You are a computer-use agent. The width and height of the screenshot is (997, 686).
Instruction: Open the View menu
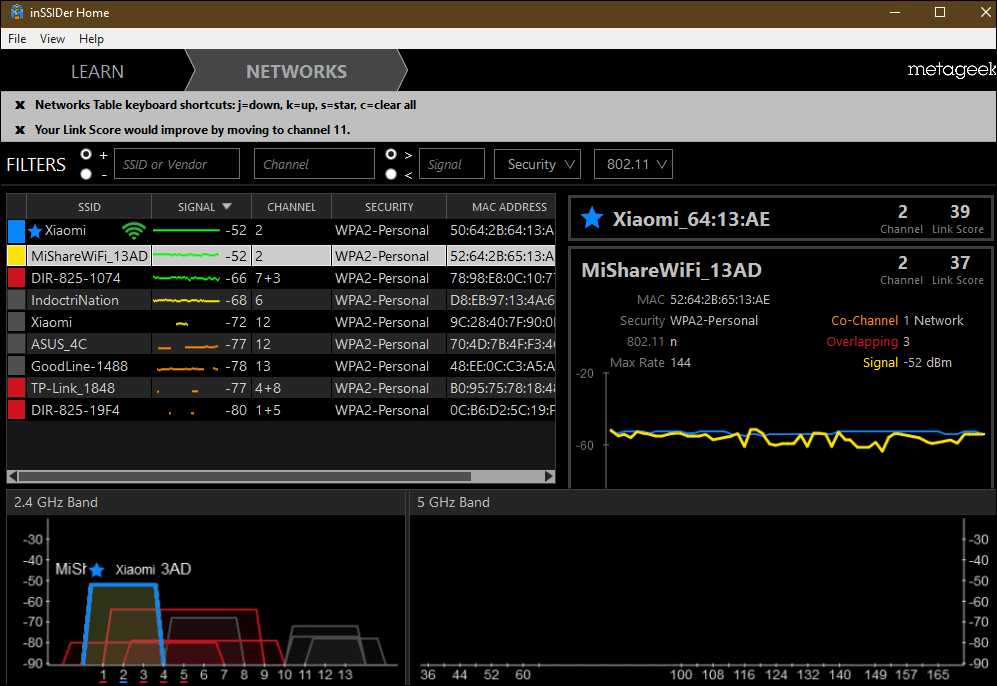[52, 39]
